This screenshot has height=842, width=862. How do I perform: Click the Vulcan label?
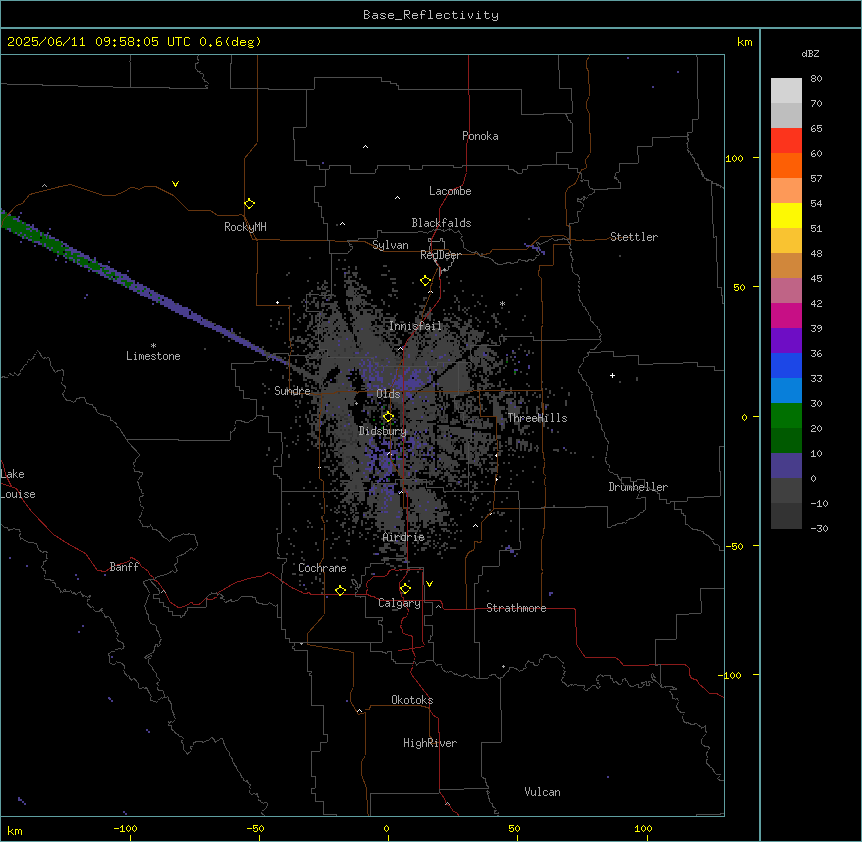coord(542,792)
